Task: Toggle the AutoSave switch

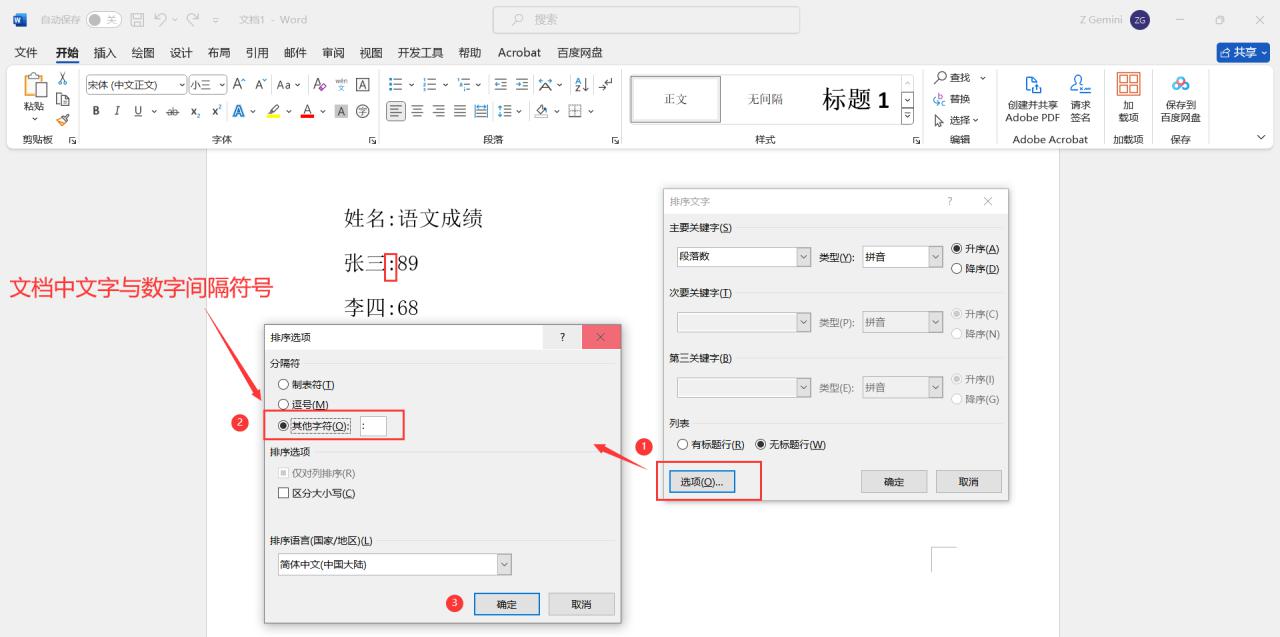Action: click(x=103, y=19)
